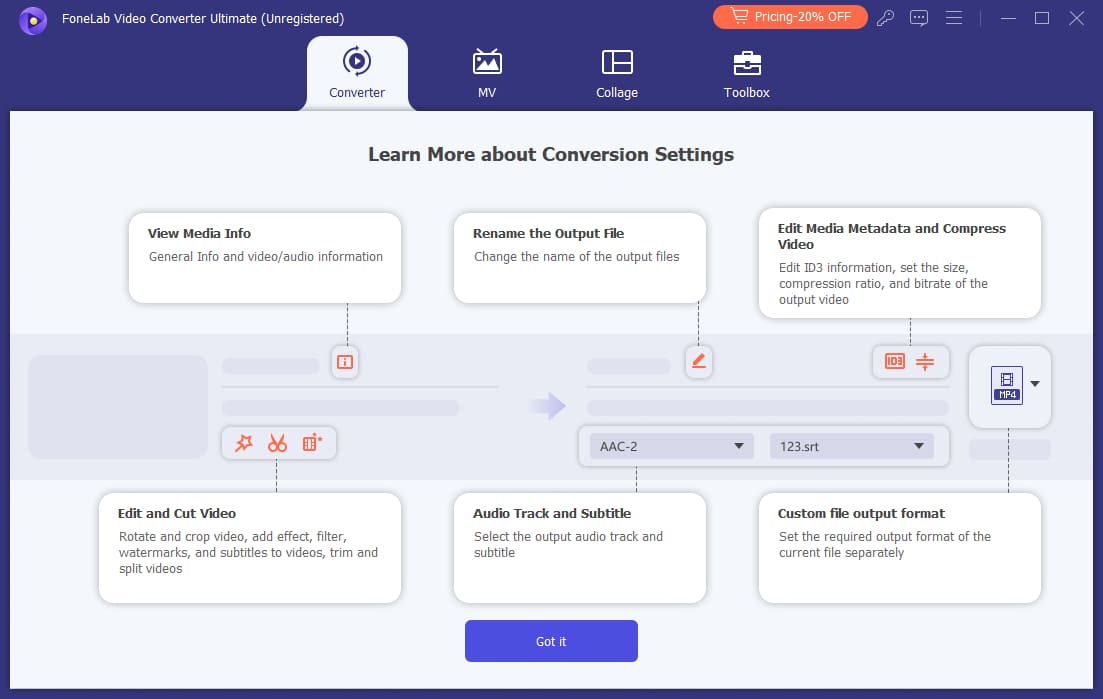Click the Learn More about Conversion Settings title
Screen dimensions: 1103x699
(551, 154)
